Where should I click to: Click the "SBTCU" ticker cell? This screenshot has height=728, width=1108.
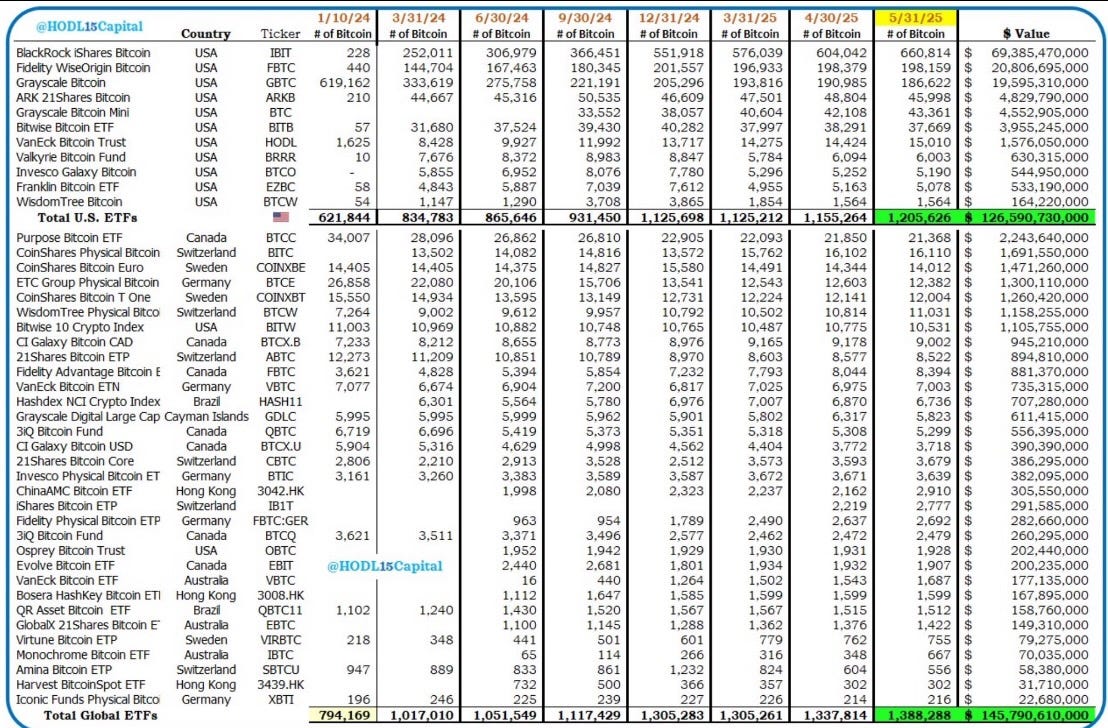pyautogui.click(x=281, y=669)
